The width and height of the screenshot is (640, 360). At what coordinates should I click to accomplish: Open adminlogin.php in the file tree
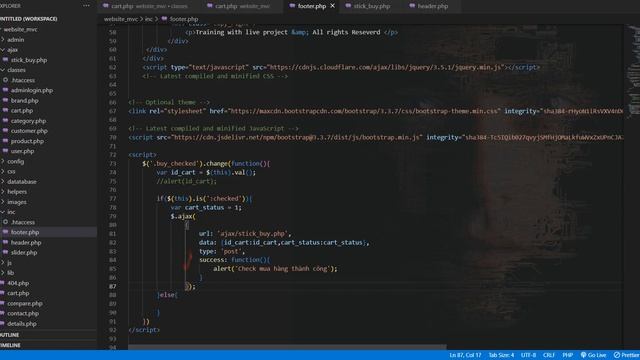click(x=32, y=90)
